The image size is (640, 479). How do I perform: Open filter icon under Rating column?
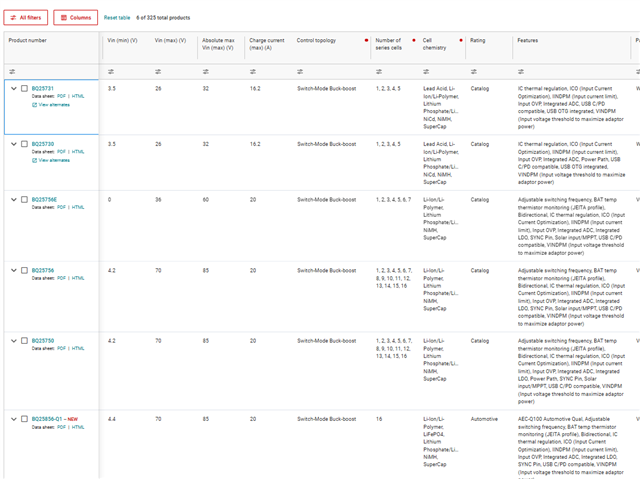473,71
